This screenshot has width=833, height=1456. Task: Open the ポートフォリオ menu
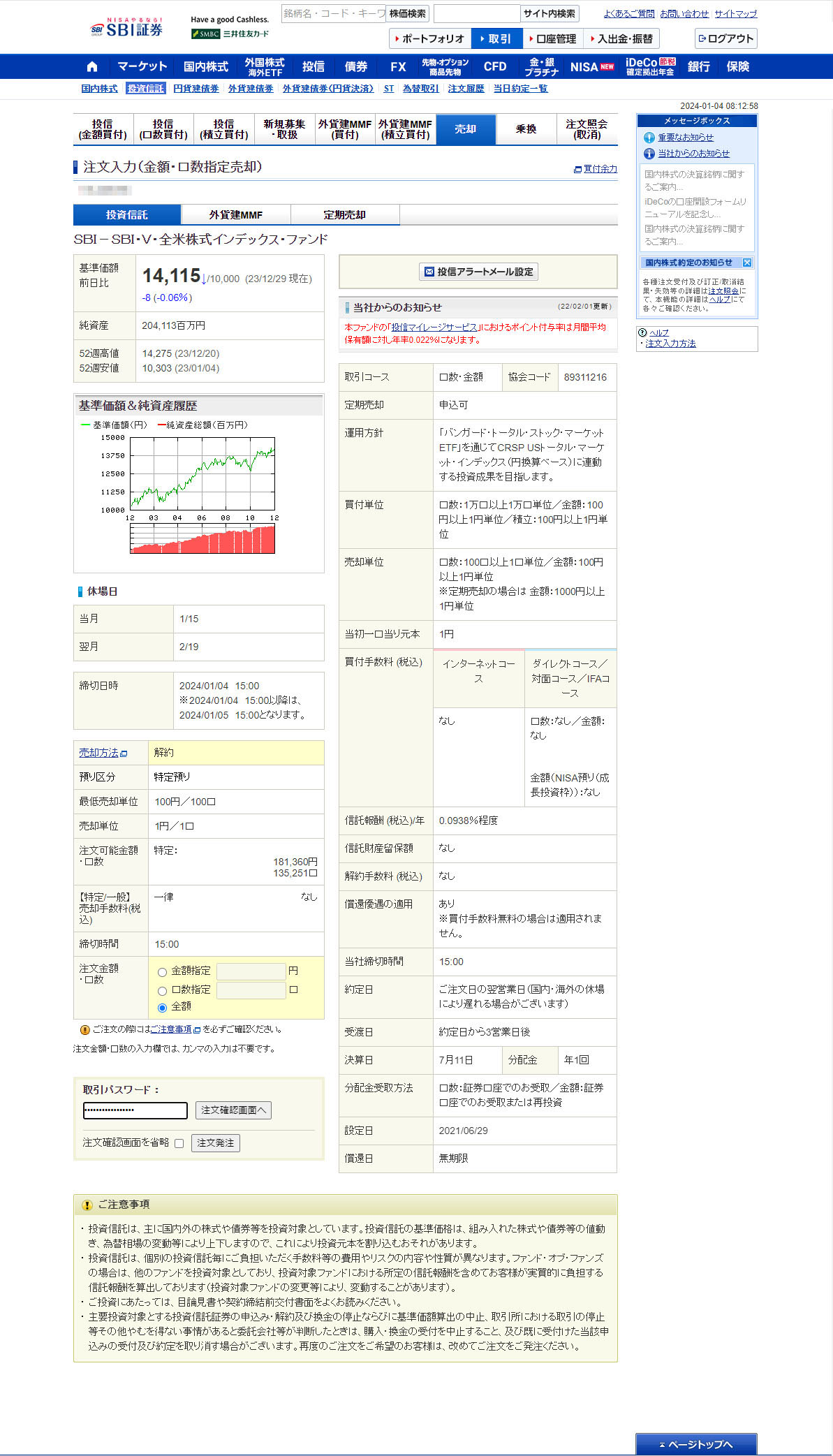click(x=429, y=39)
